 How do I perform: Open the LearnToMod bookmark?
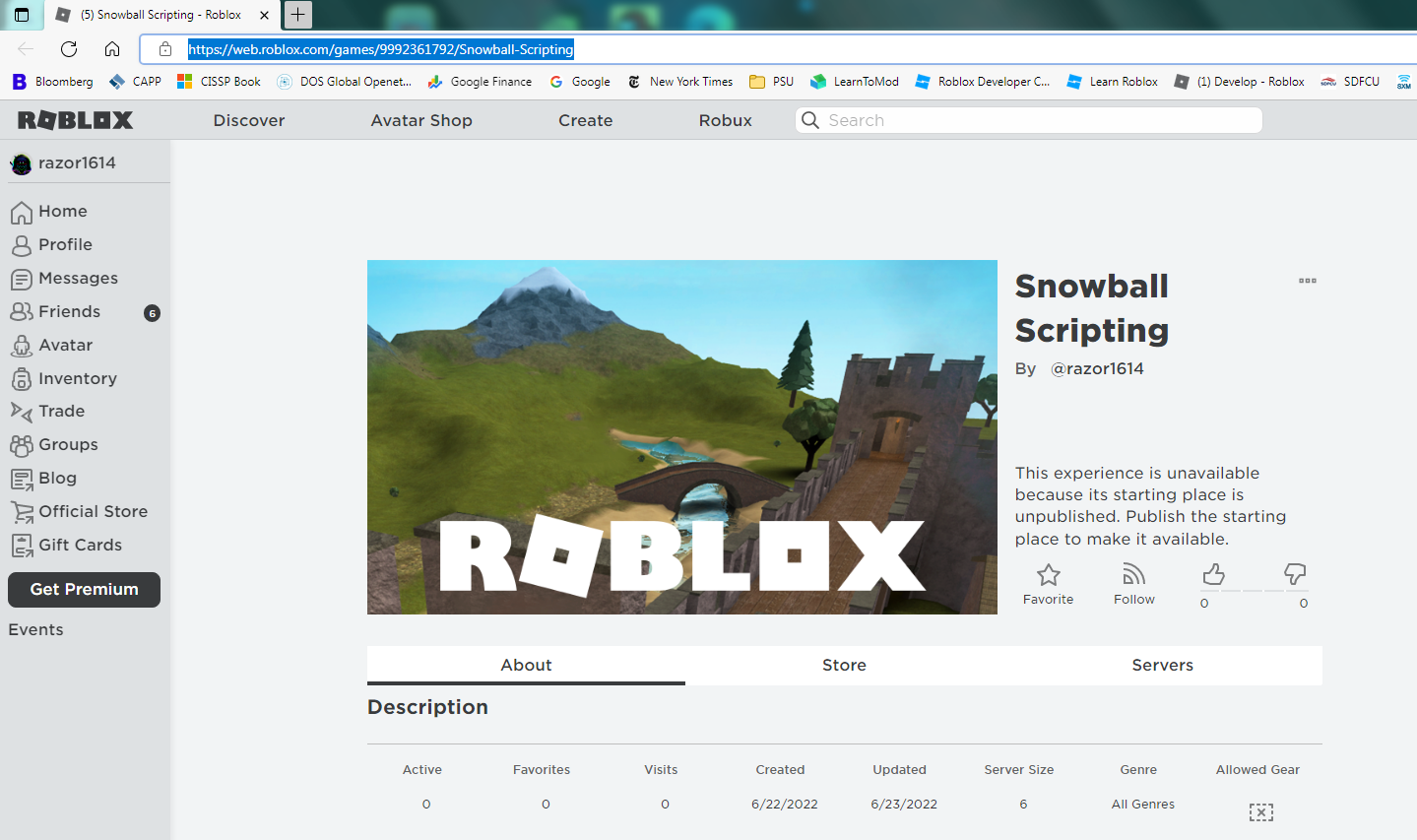[x=855, y=82]
